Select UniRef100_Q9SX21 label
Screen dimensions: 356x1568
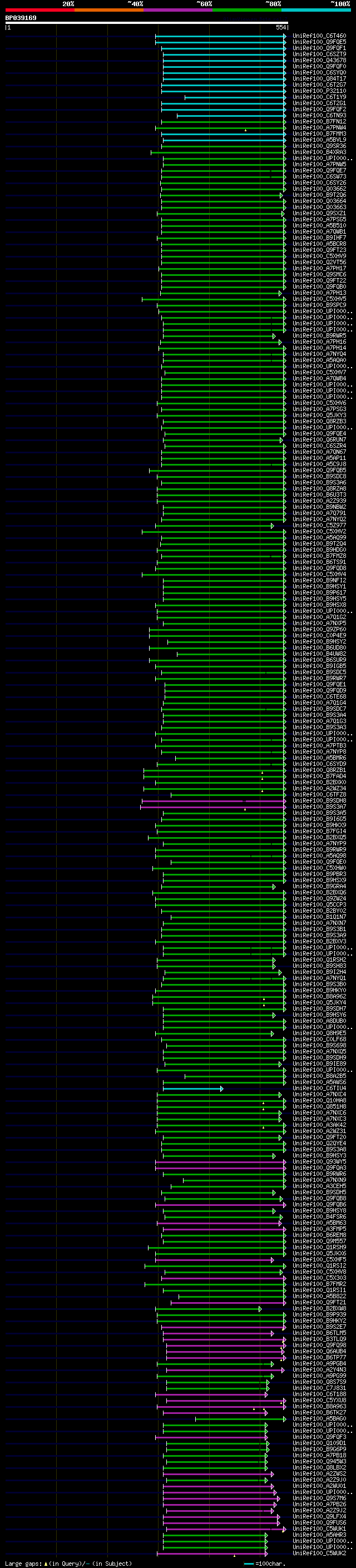click(319, 214)
